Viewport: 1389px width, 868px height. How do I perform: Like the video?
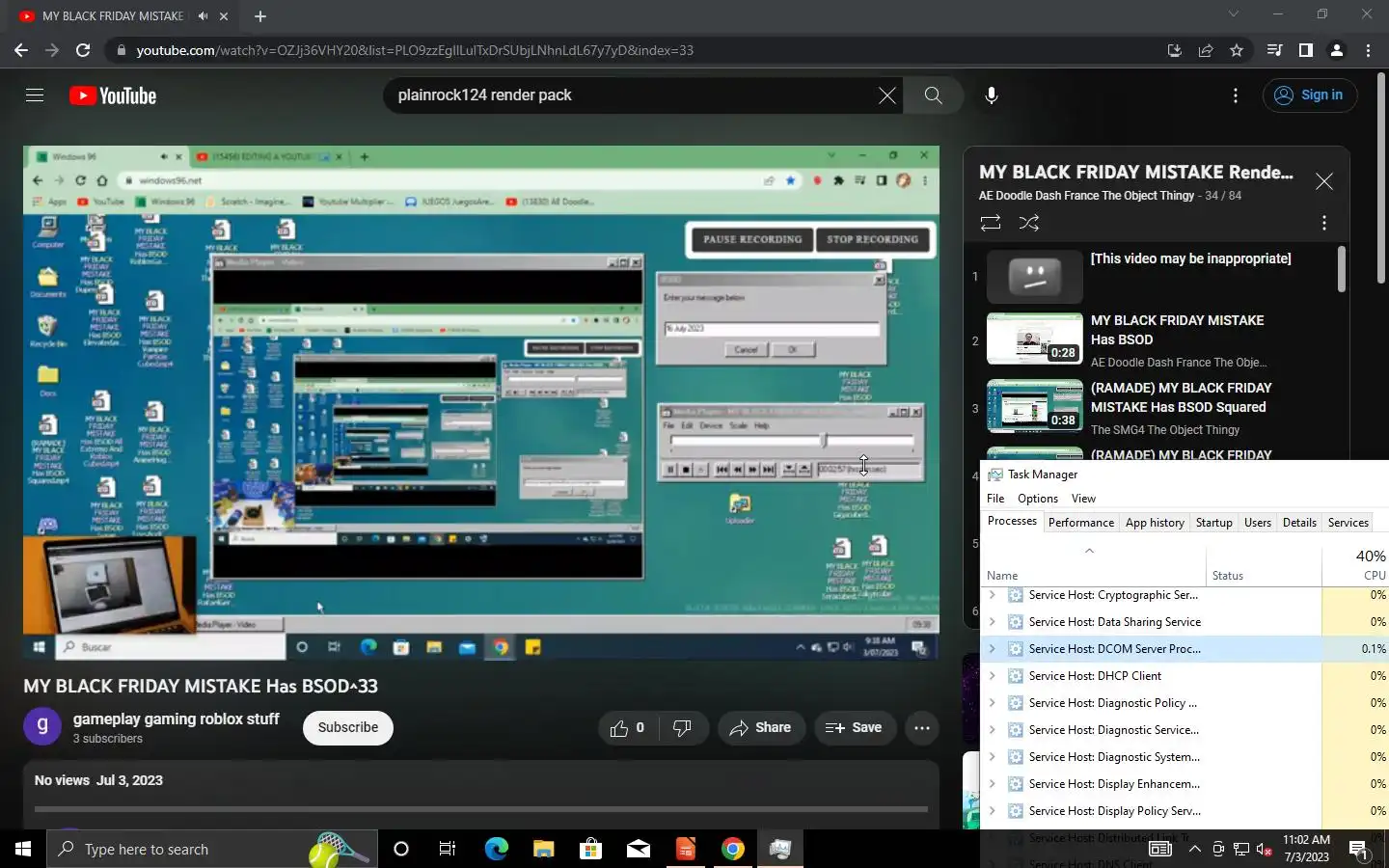point(627,727)
